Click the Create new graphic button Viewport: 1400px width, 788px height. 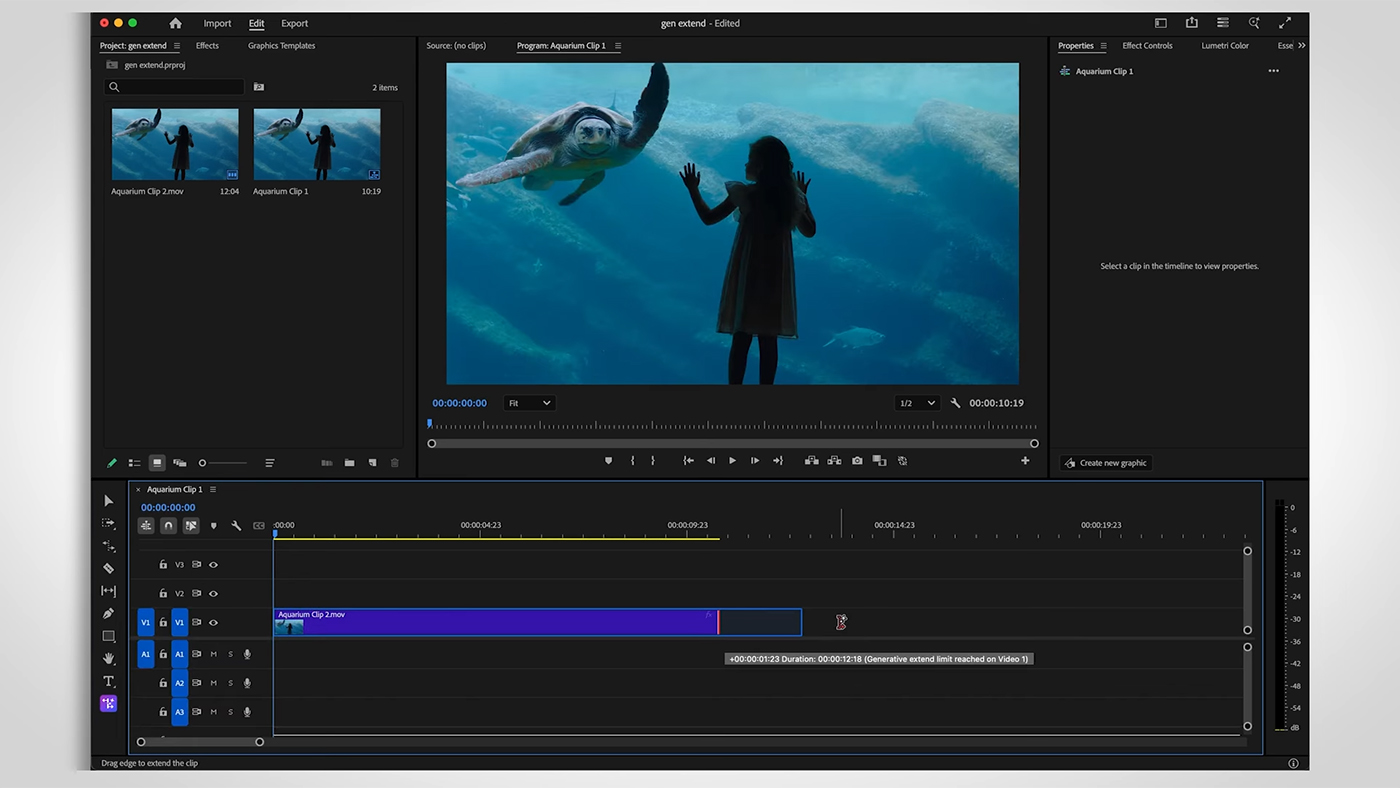click(x=1105, y=463)
